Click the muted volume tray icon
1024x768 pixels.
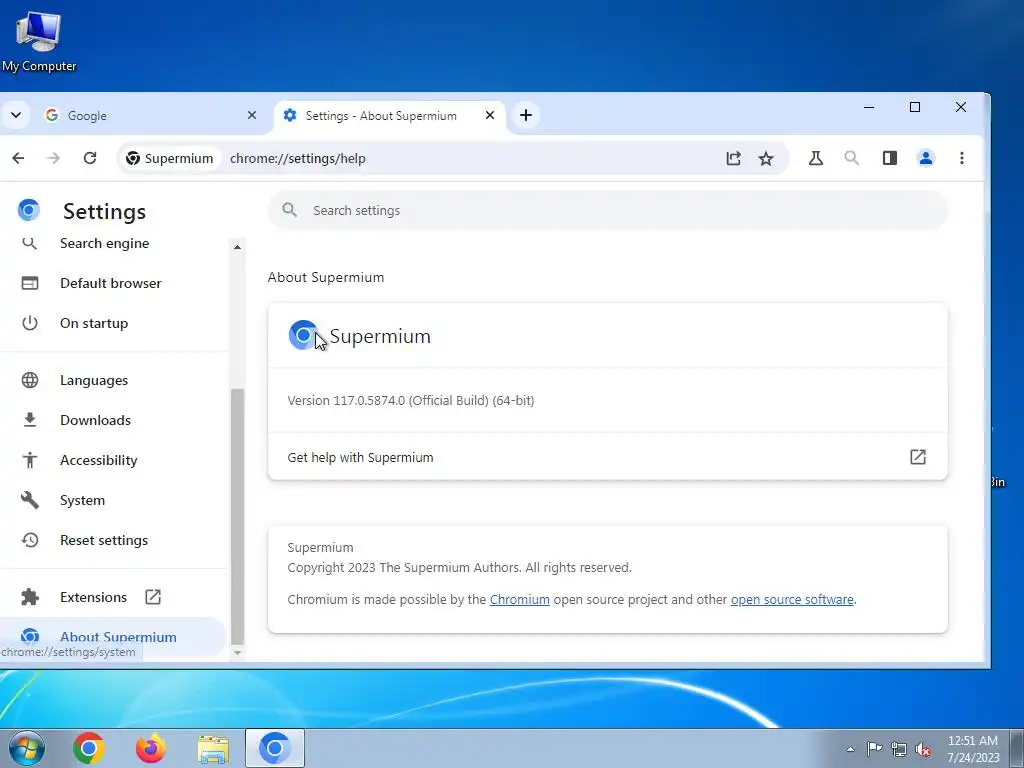[923, 749]
